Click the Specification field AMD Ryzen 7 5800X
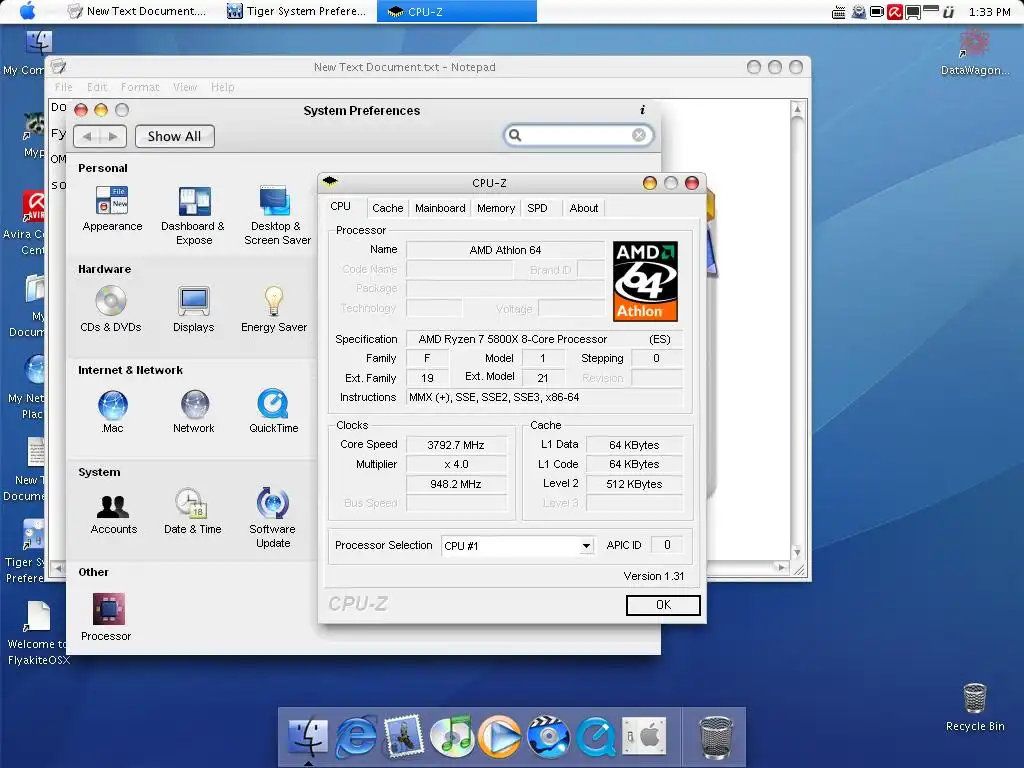Viewport: 1024px width, 768px height. click(x=544, y=339)
